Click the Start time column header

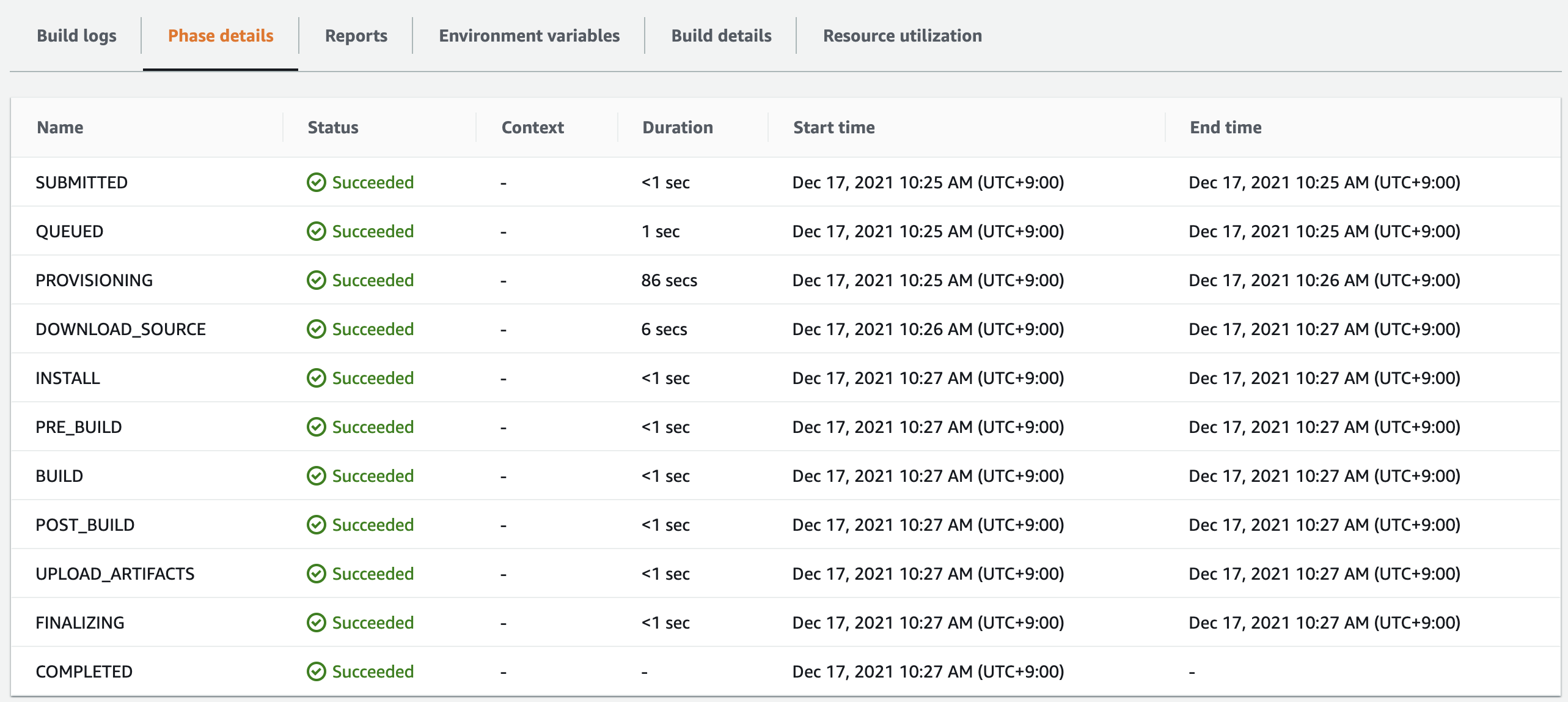click(833, 127)
